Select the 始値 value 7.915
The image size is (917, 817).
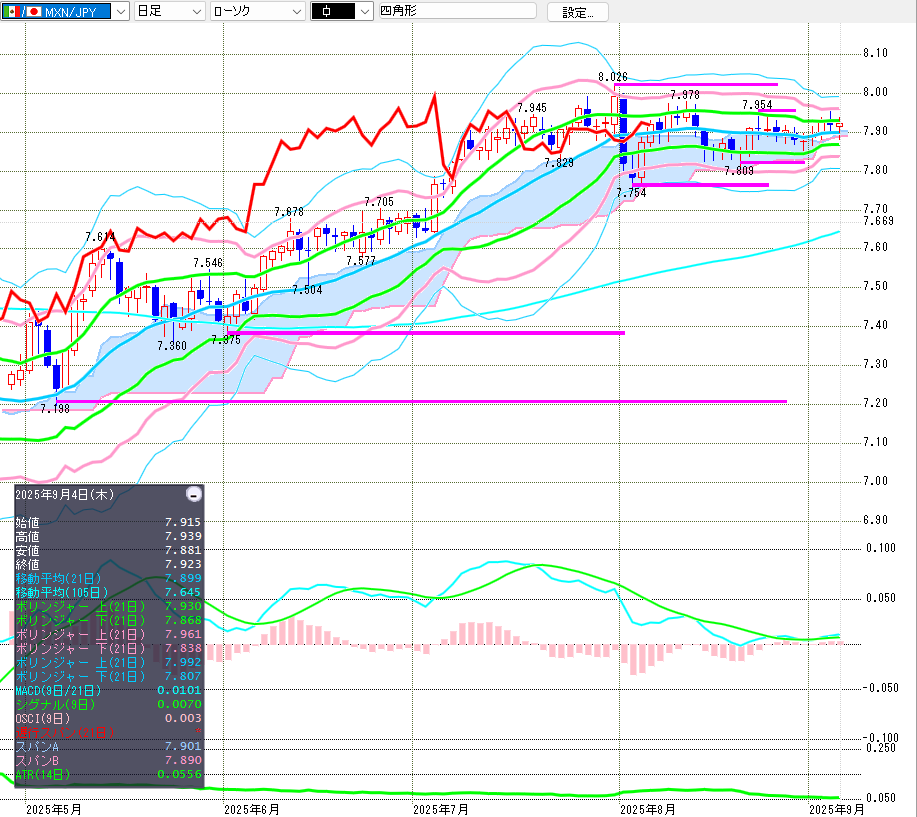pos(182,522)
